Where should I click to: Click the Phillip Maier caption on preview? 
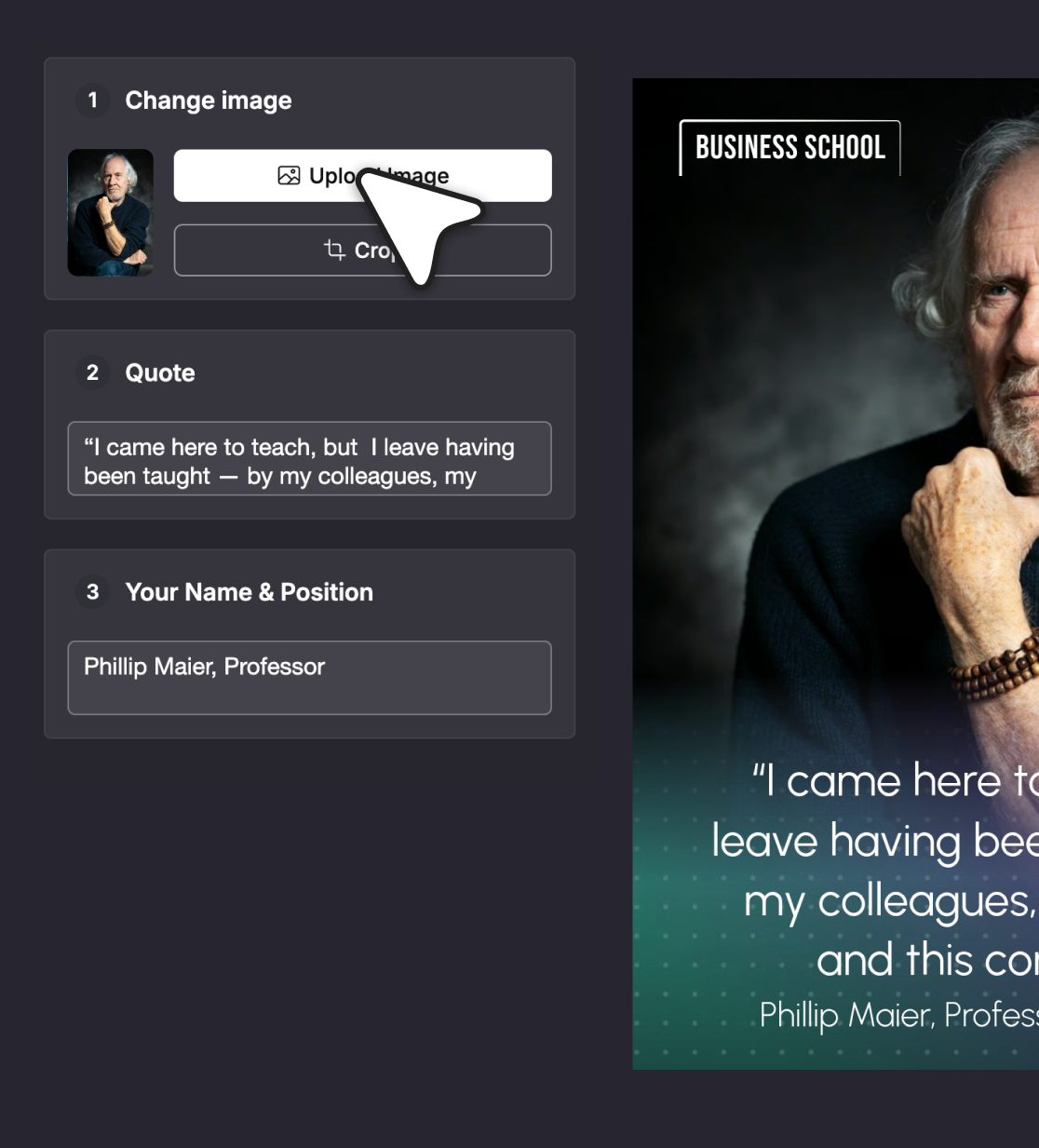[x=899, y=1015]
